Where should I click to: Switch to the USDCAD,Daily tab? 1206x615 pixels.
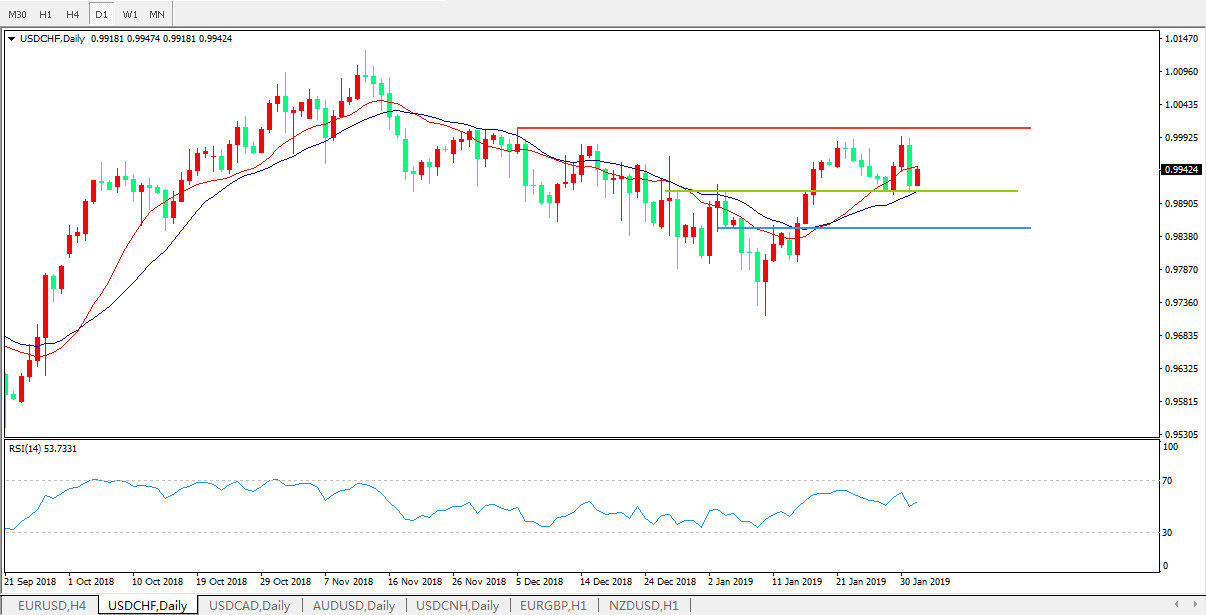pyautogui.click(x=250, y=605)
